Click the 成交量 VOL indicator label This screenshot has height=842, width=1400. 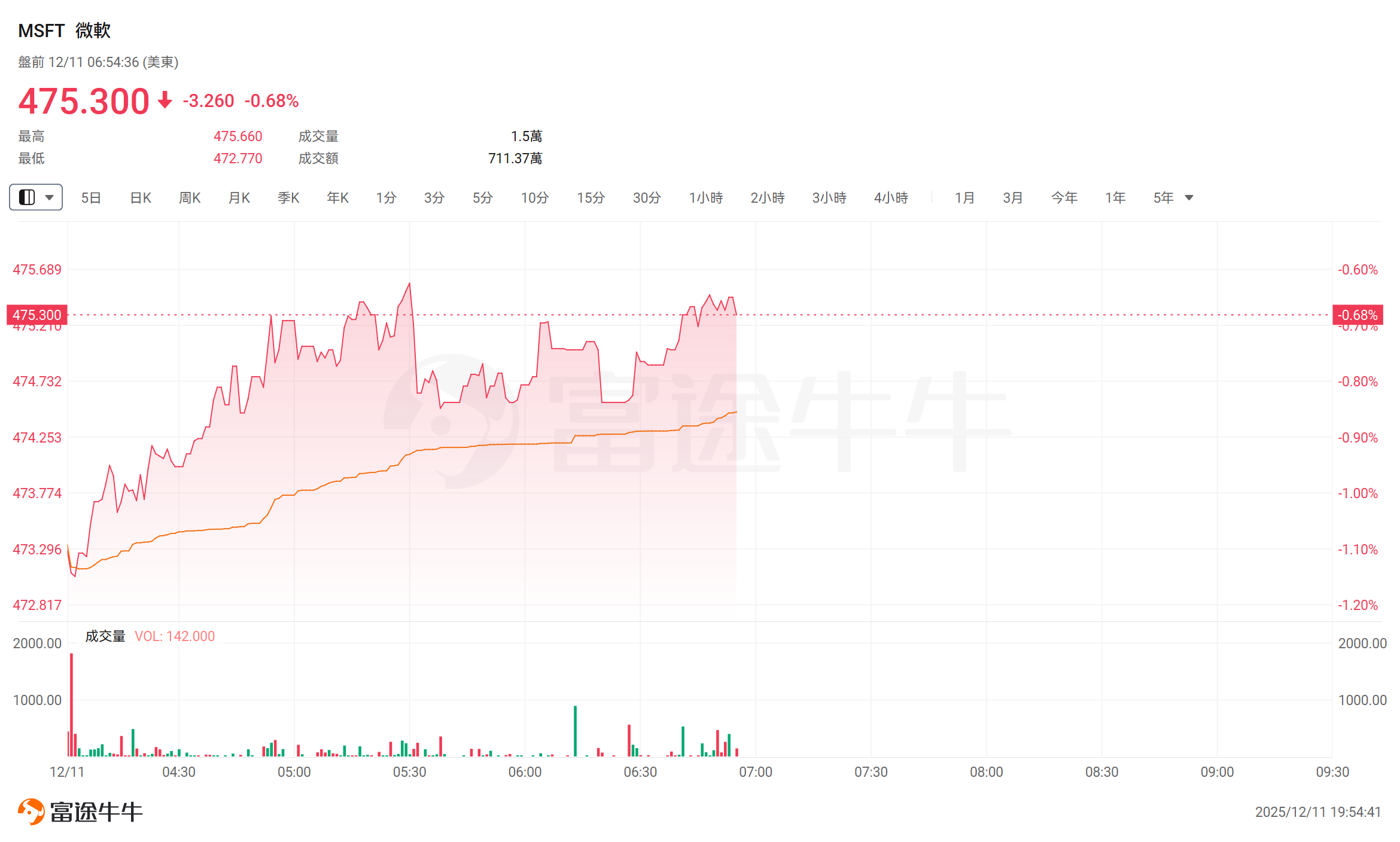(x=150, y=636)
